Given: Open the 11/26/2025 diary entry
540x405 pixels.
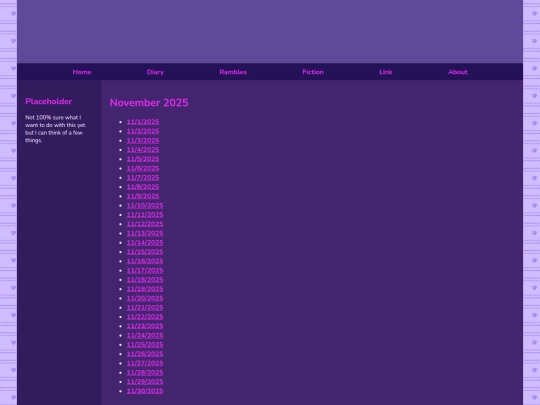Looking at the screenshot, I should point(145,354).
